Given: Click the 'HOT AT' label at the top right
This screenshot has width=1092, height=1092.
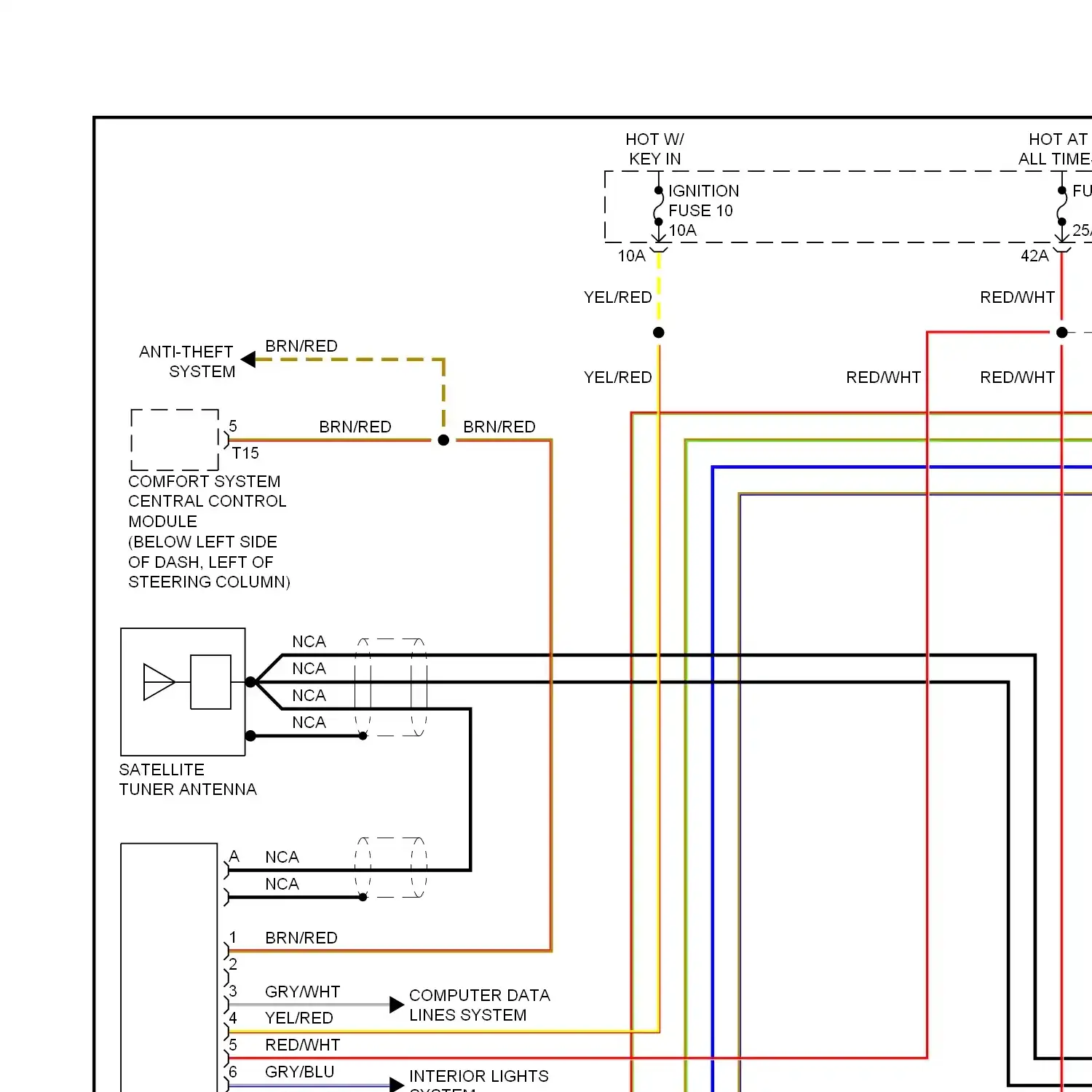Looking at the screenshot, I should [x=1058, y=139].
